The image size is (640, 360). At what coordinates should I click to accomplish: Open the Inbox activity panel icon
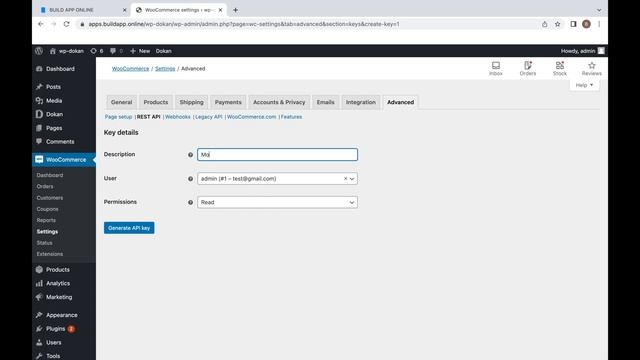[x=496, y=68]
